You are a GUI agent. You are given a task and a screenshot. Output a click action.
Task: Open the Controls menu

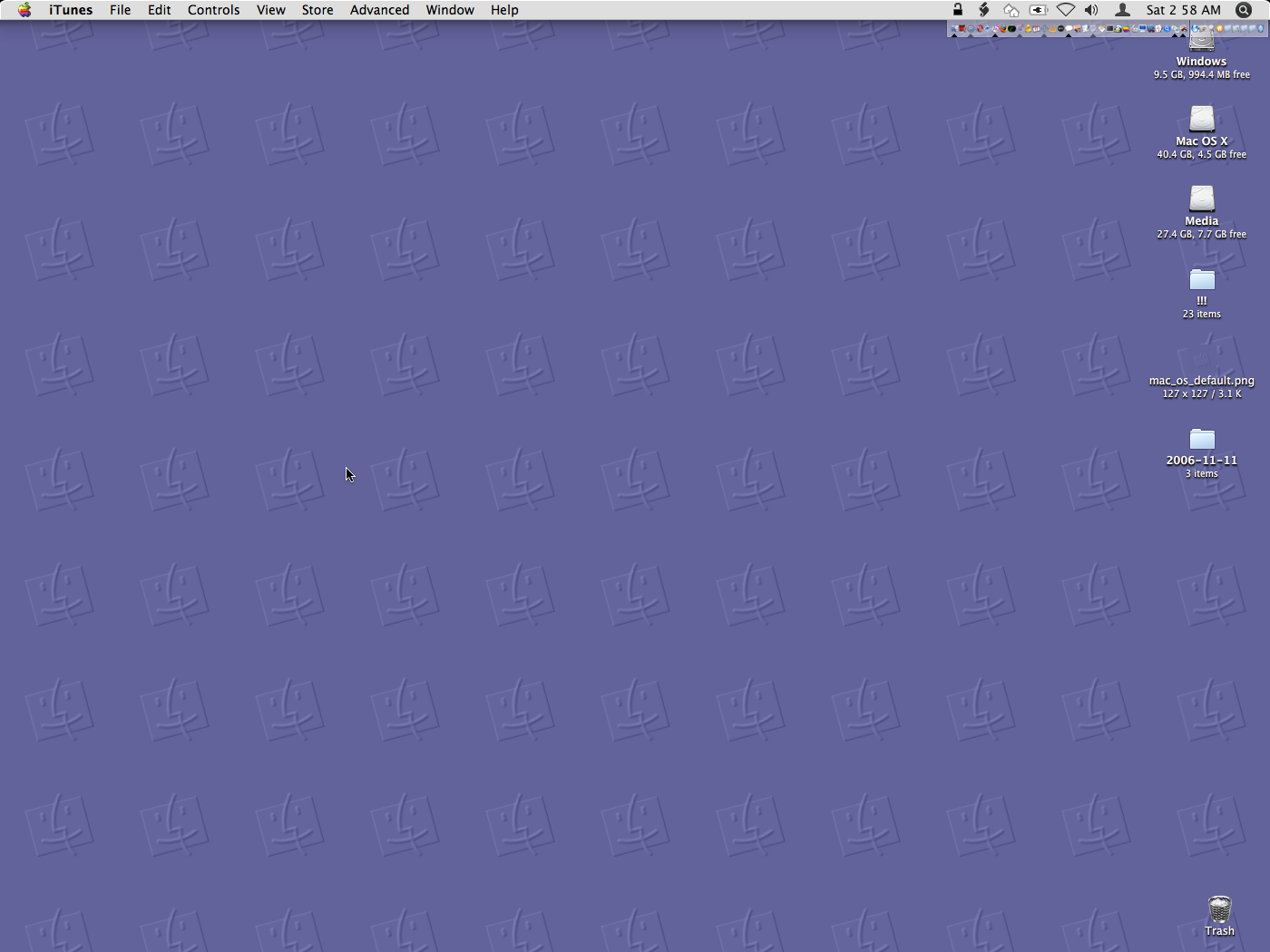(x=214, y=10)
